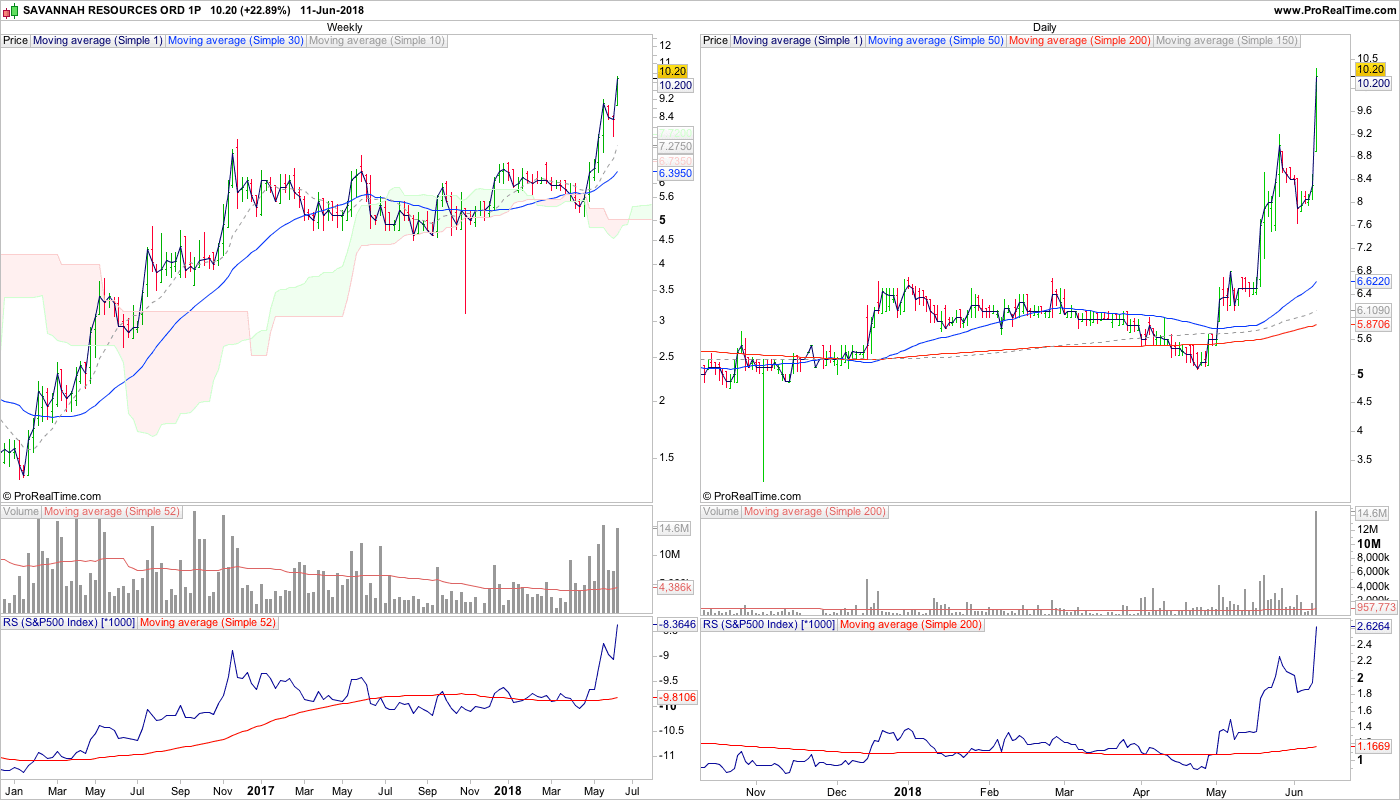Click the 10.200 price tag on the Daily axis

pos(1372,84)
